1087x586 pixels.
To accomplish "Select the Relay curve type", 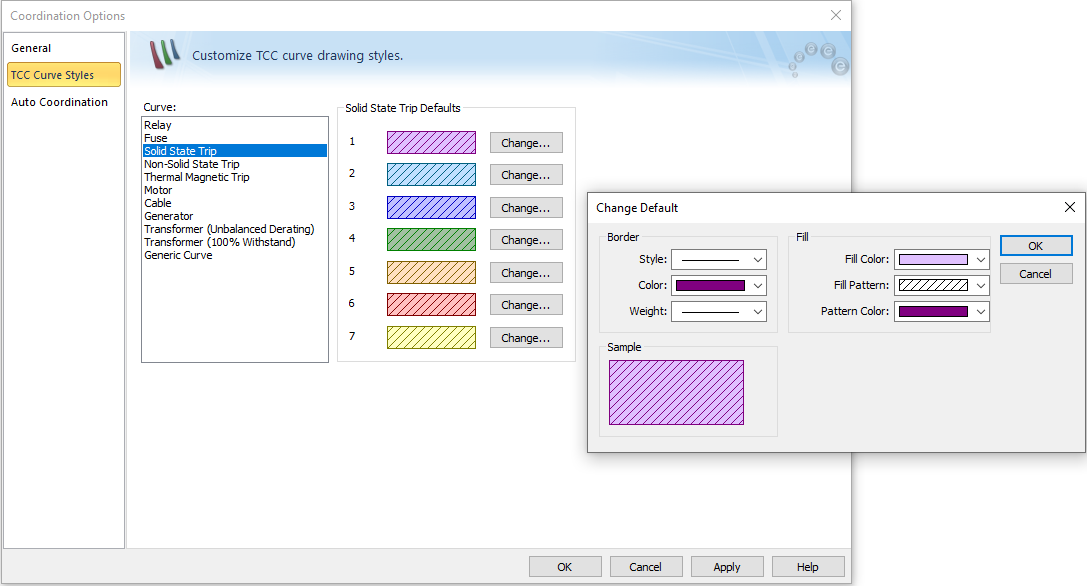I will pos(157,124).
